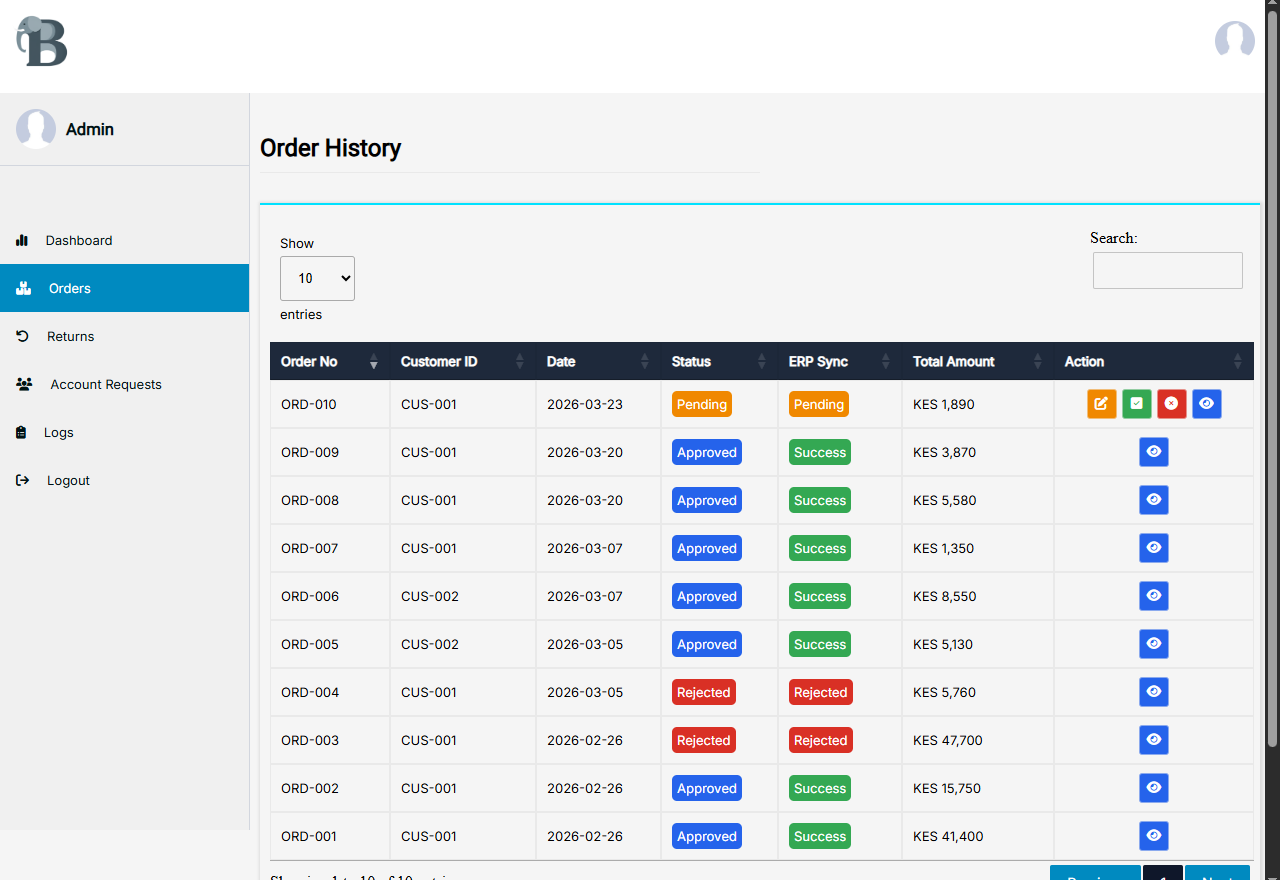Viewport: 1280px width, 880px height.
Task: Click the Pending ERP Sync badge of ORD-010
Action: coord(819,404)
